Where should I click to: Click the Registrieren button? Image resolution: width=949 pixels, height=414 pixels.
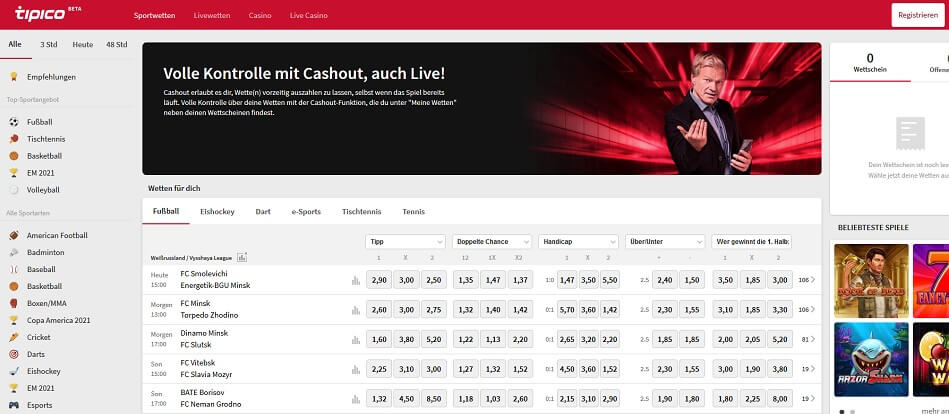coord(918,15)
